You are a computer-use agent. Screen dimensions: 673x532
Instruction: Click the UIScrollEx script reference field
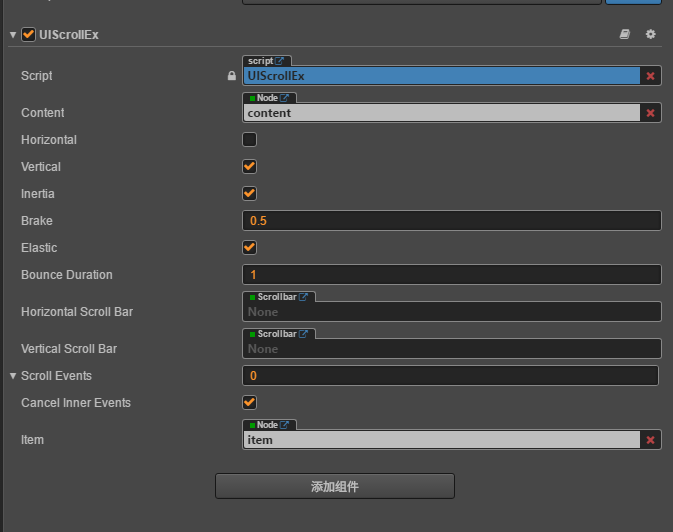(x=442, y=76)
